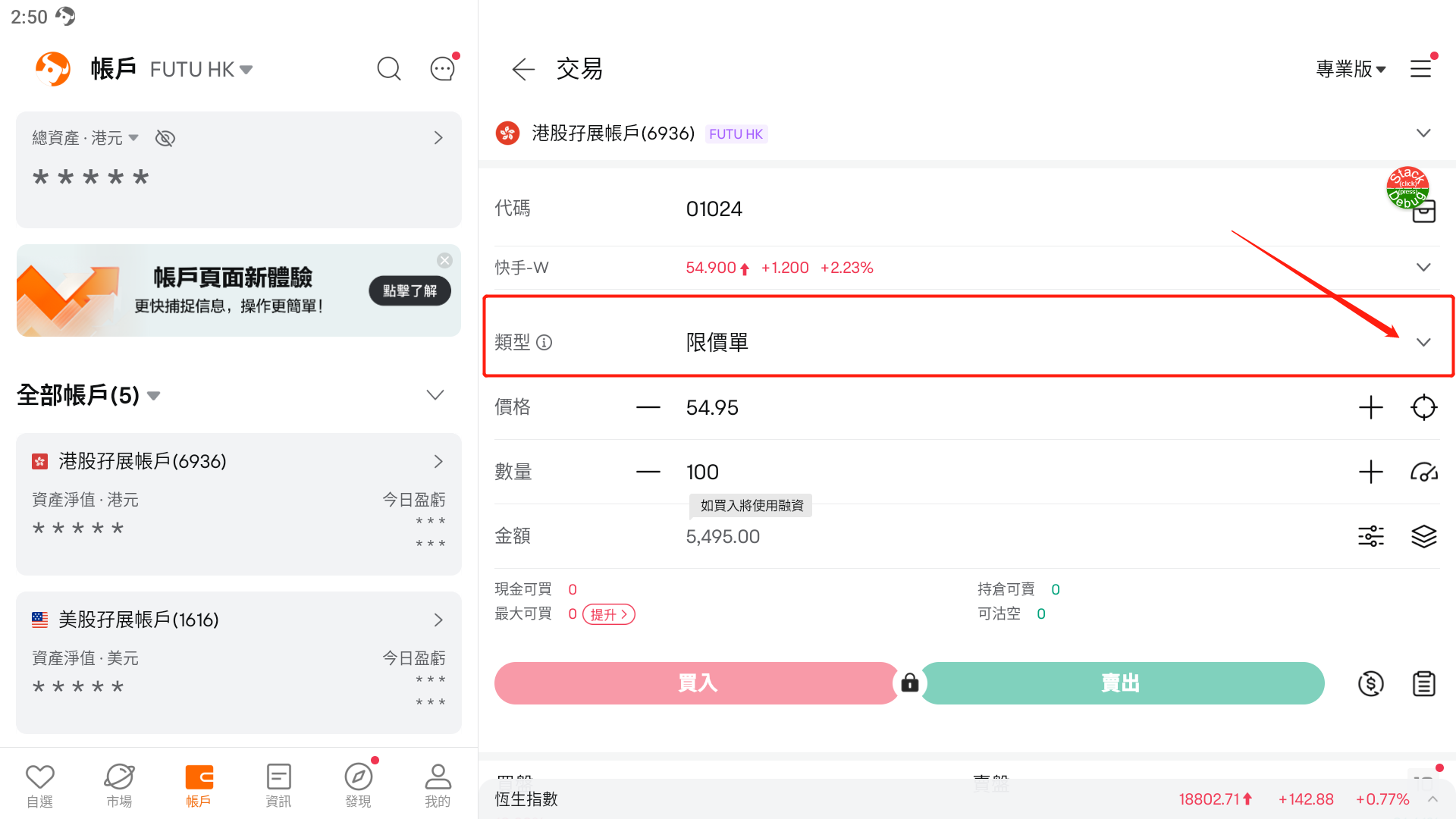The width and height of the screenshot is (1456, 819).
Task: Decrease the price with minus
Action: 648,408
